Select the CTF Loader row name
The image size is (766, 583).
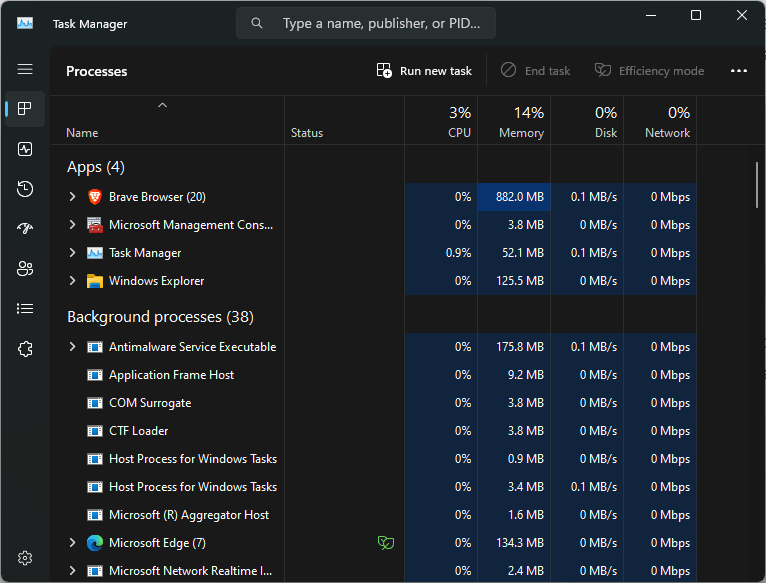click(x=139, y=431)
